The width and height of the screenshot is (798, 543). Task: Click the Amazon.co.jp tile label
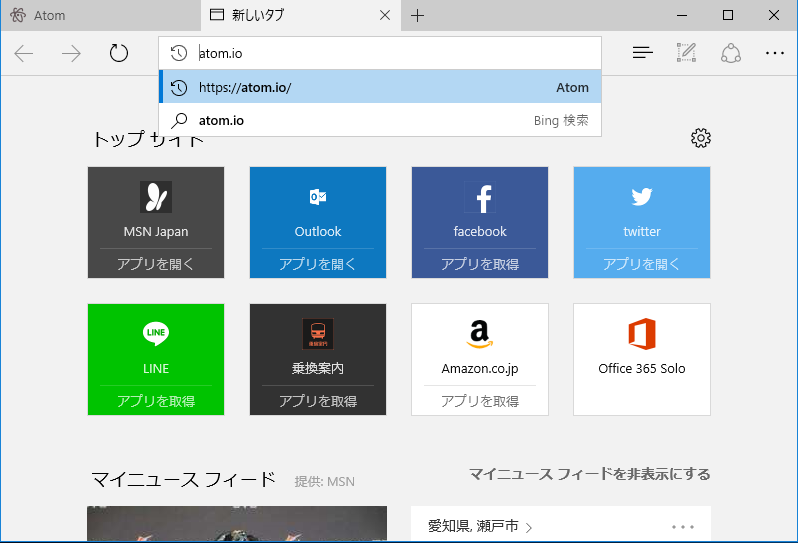pos(480,368)
